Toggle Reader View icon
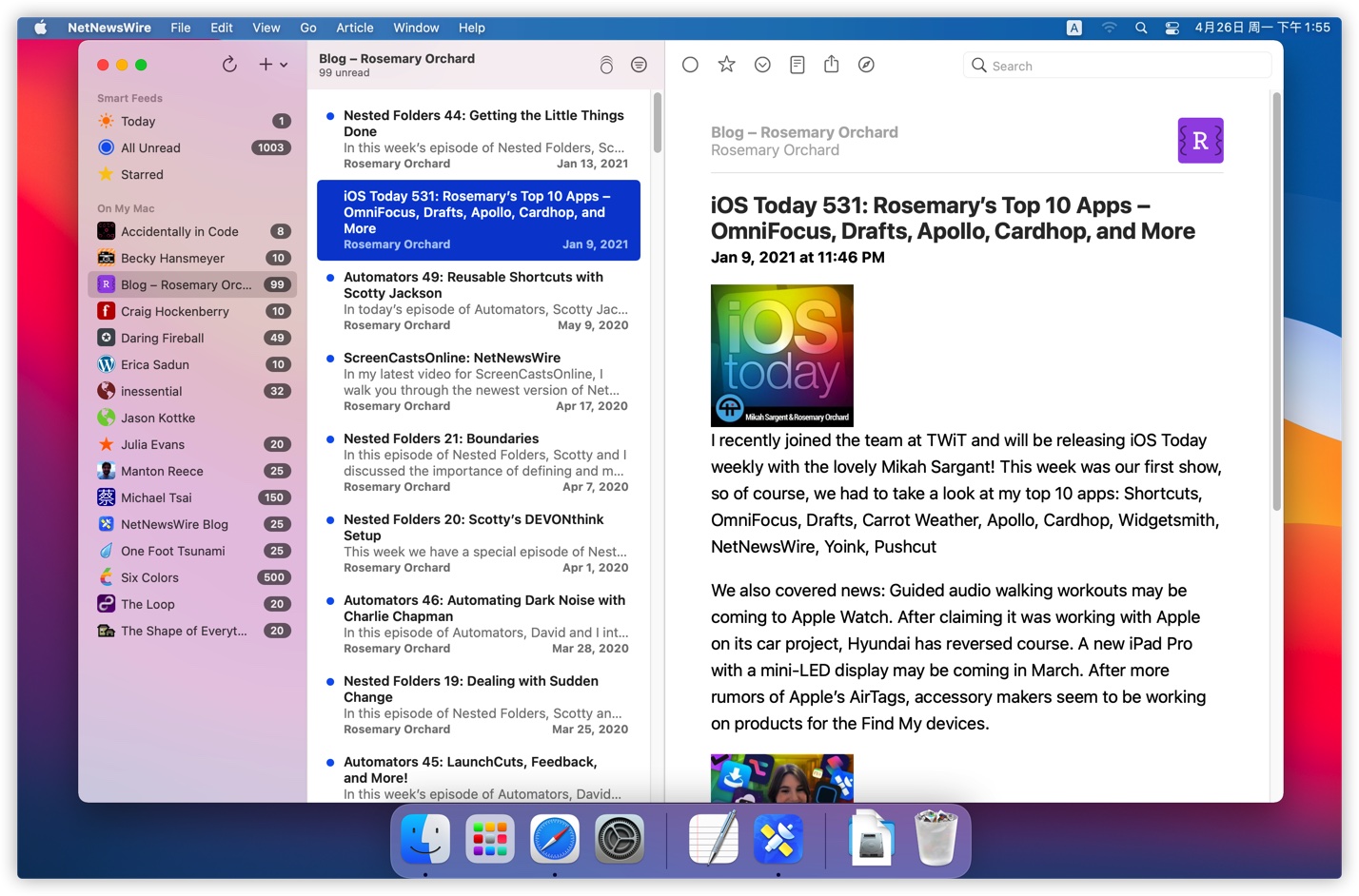This screenshot has width=1359, height=896. 798,65
